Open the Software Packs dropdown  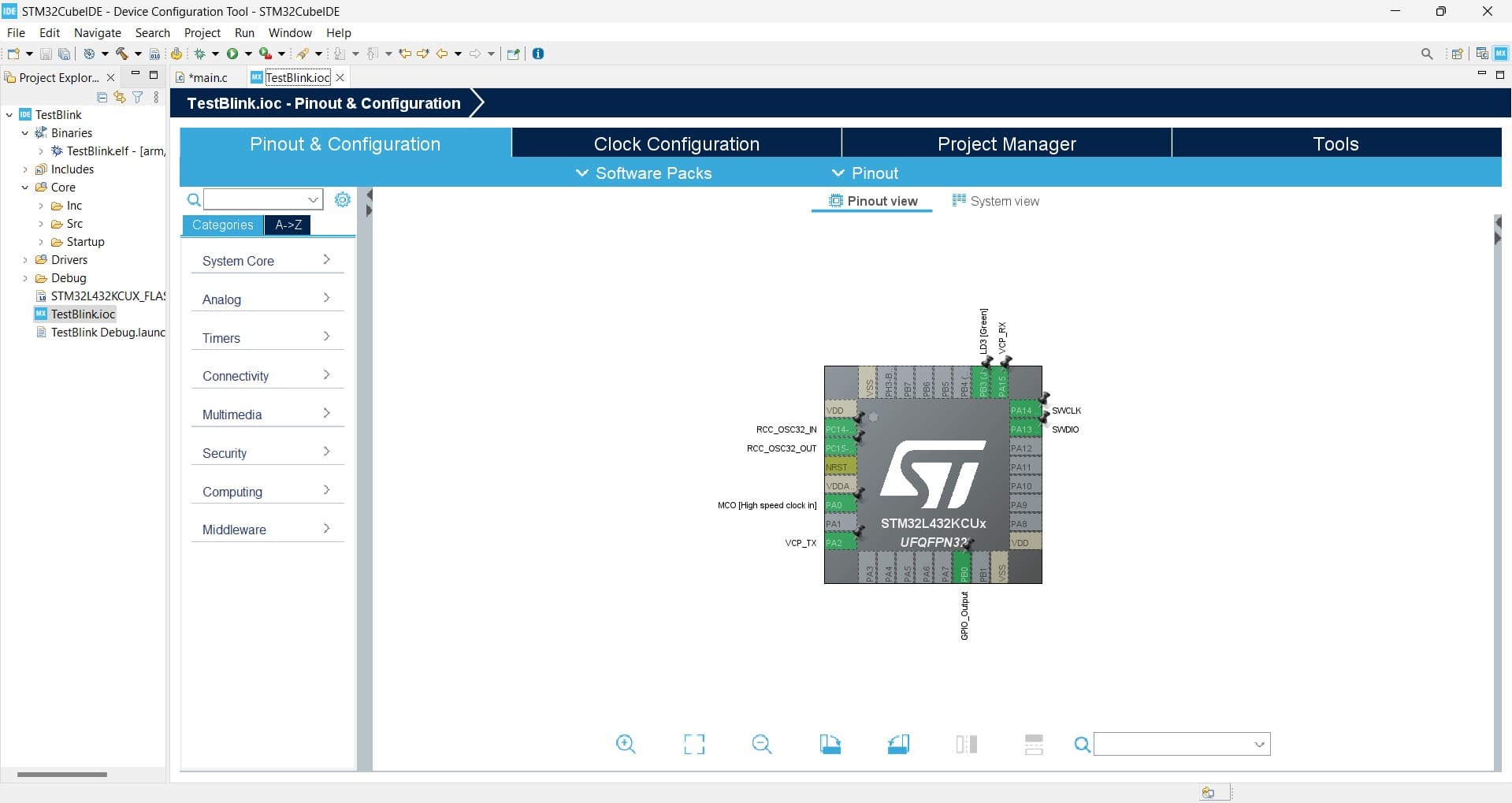(x=644, y=173)
